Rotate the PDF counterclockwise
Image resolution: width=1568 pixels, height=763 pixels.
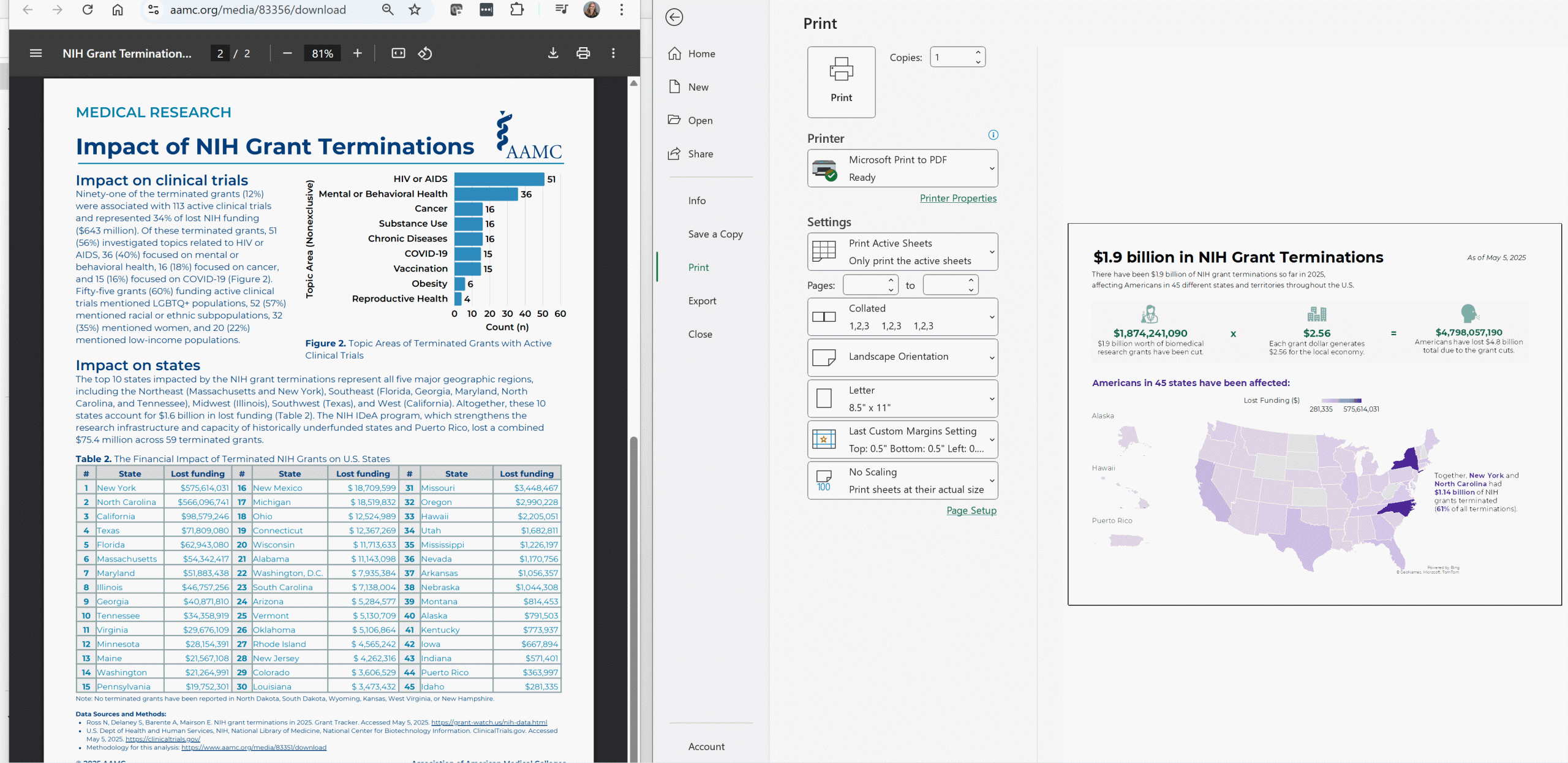425,53
